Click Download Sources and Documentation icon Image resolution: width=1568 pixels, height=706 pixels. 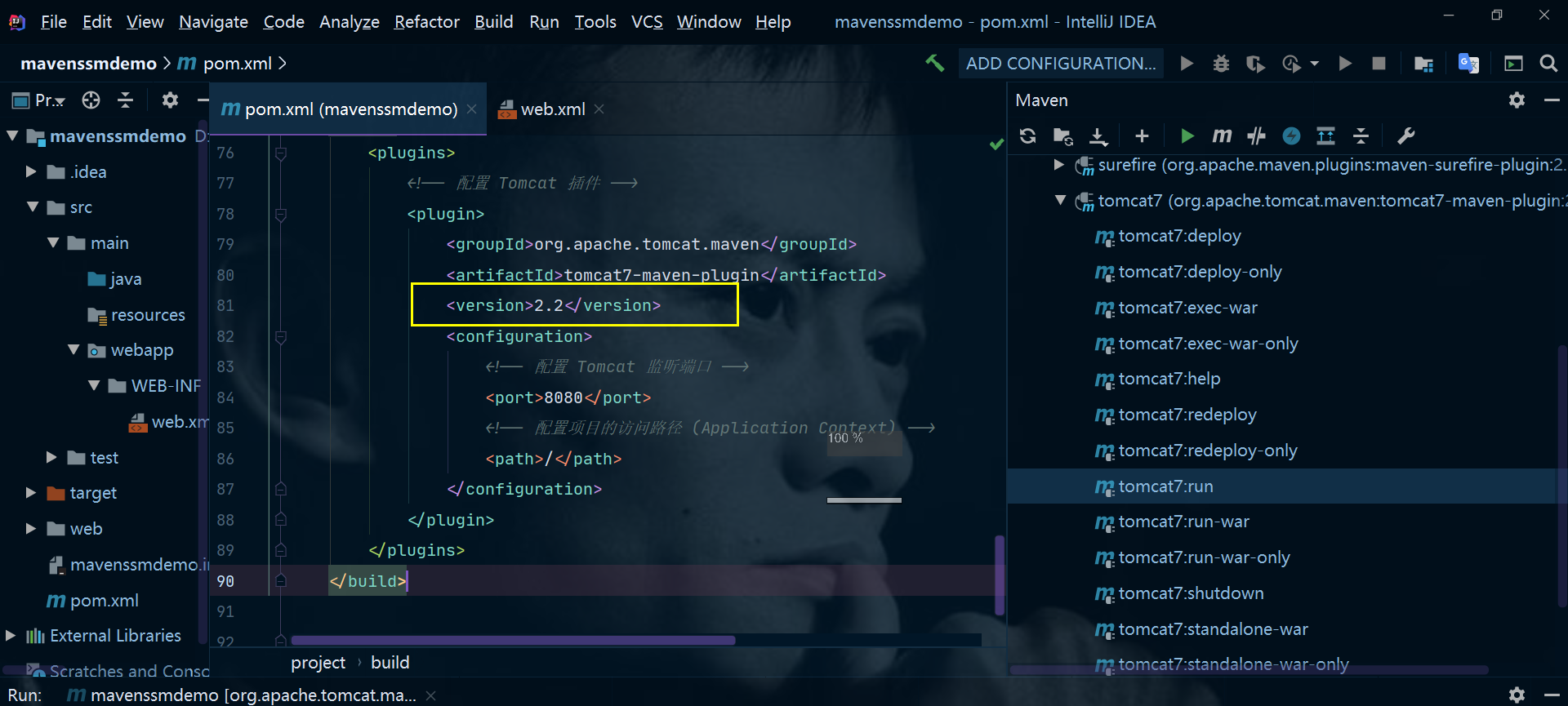pos(1098,135)
